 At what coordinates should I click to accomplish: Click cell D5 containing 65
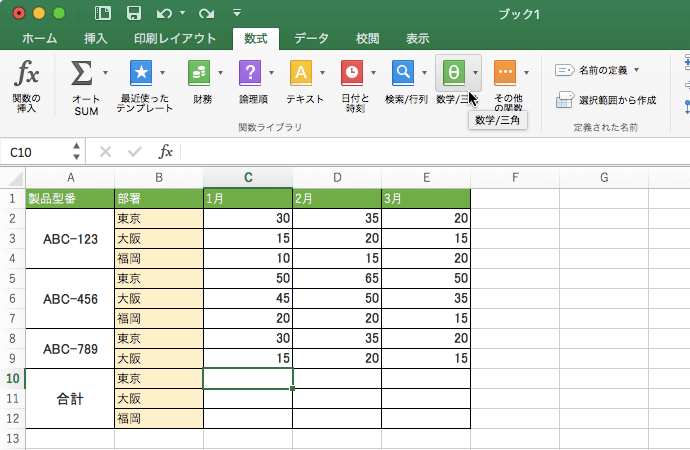[337, 278]
